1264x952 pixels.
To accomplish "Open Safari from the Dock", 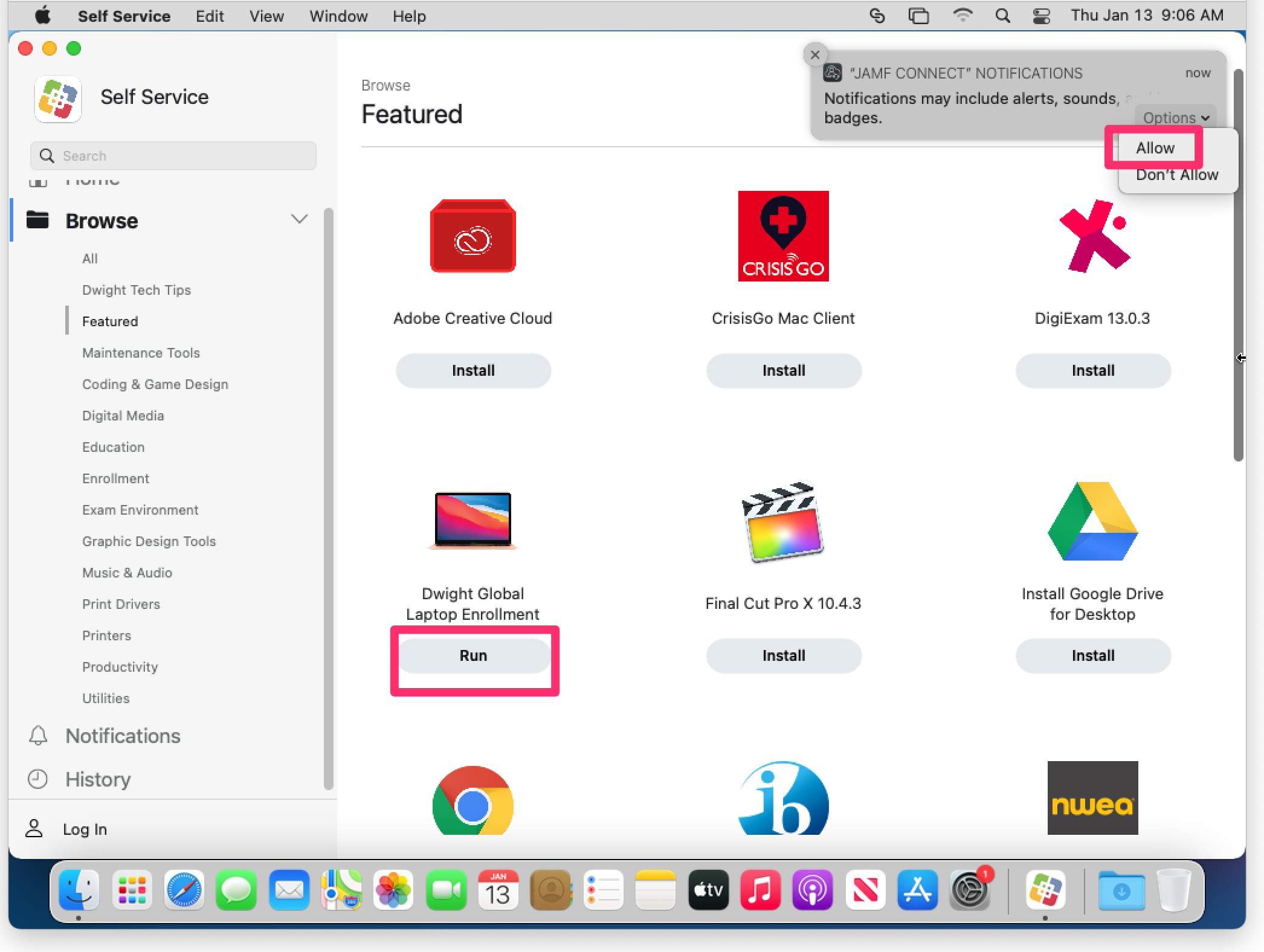I will (184, 890).
